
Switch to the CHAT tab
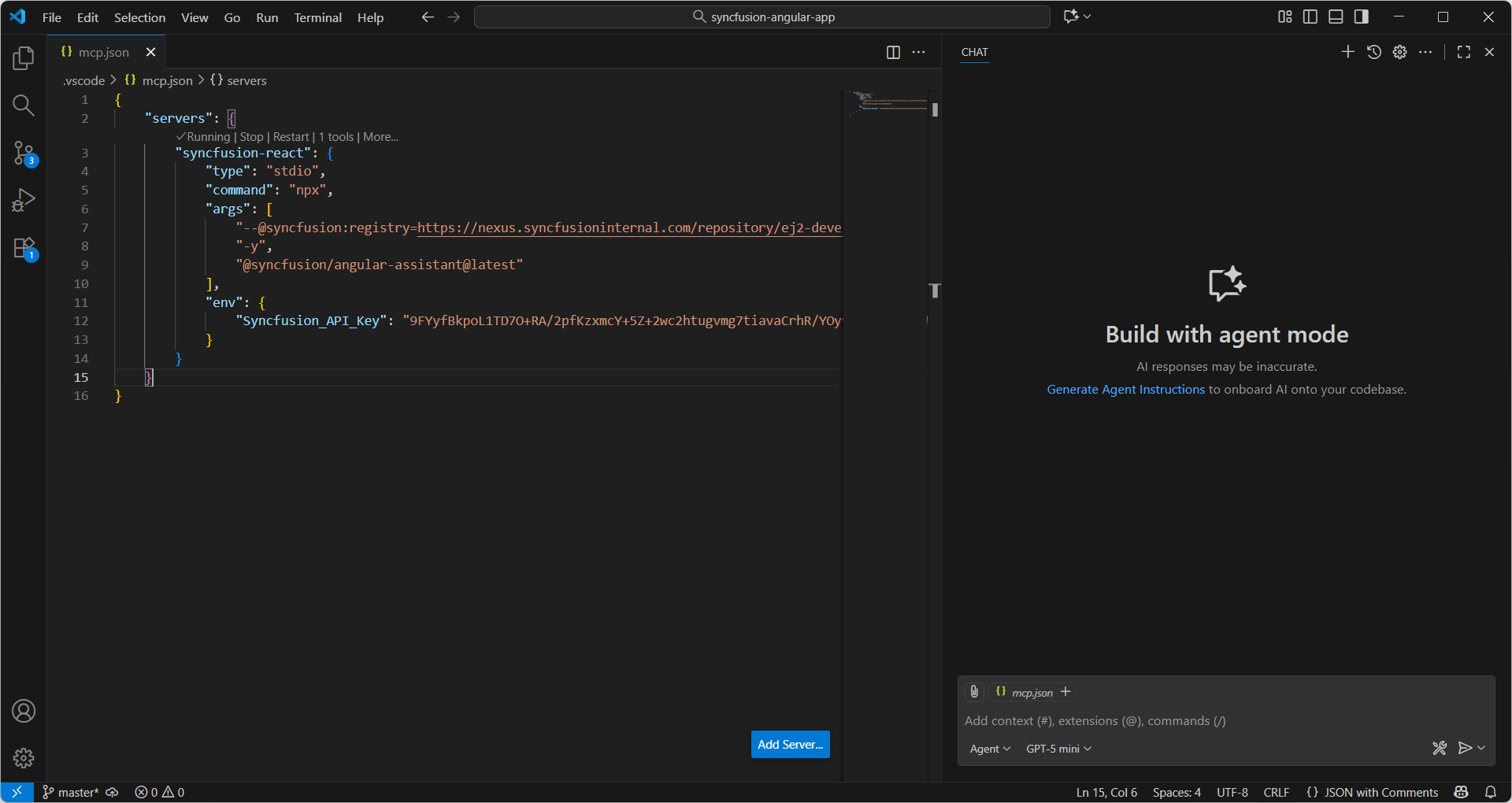pos(974,52)
